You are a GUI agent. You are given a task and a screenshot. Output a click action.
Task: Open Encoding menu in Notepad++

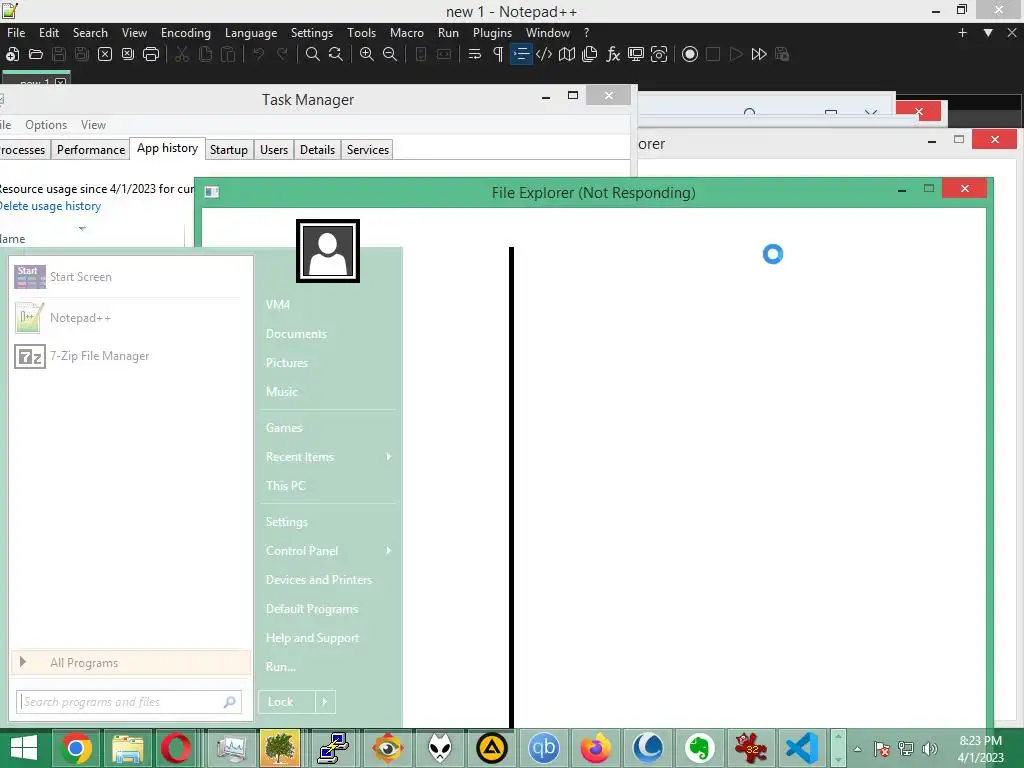(186, 33)
